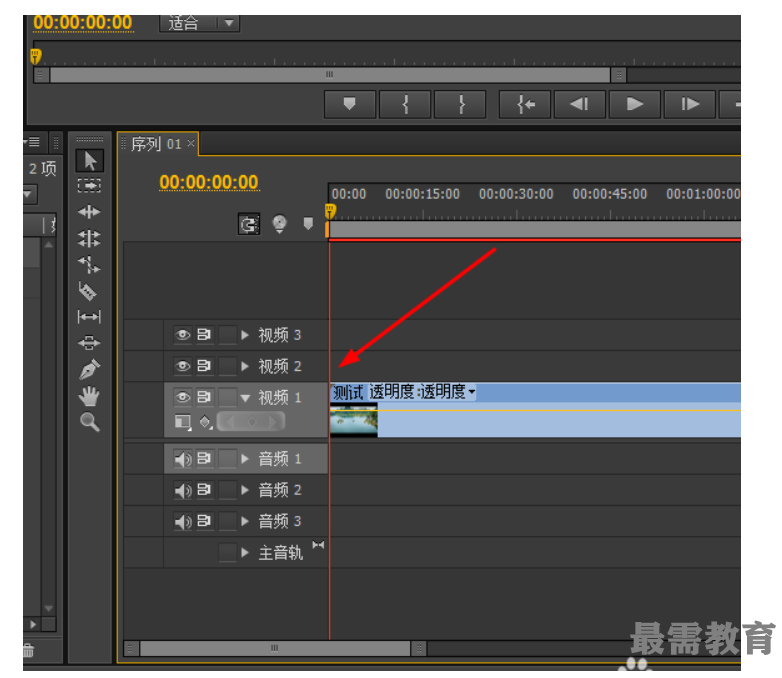Select the Selection arrow tool
Viewport: 782px width, 678px height.
90,161
